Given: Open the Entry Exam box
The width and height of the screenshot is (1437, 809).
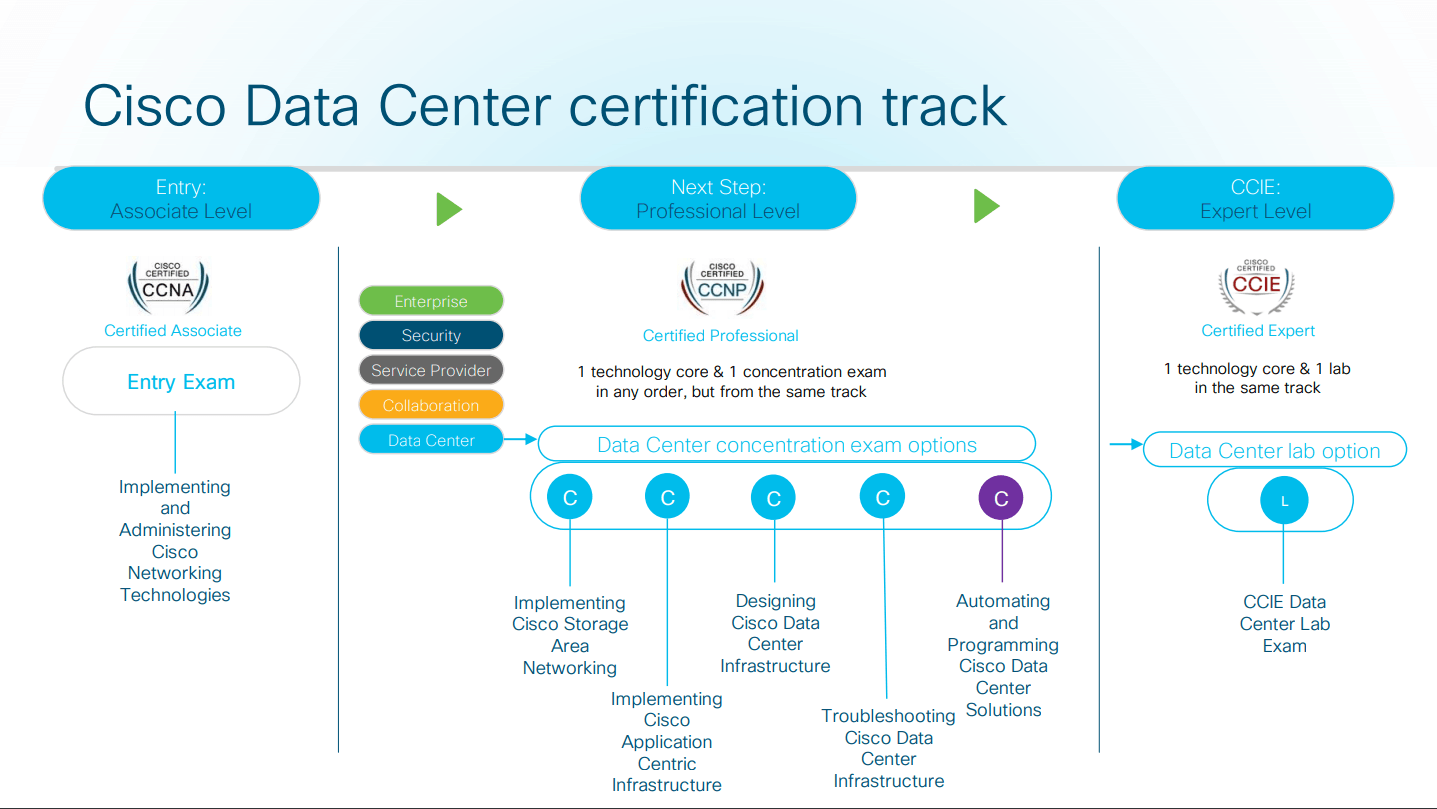Looking at the screenshot, I should point(181,381).
